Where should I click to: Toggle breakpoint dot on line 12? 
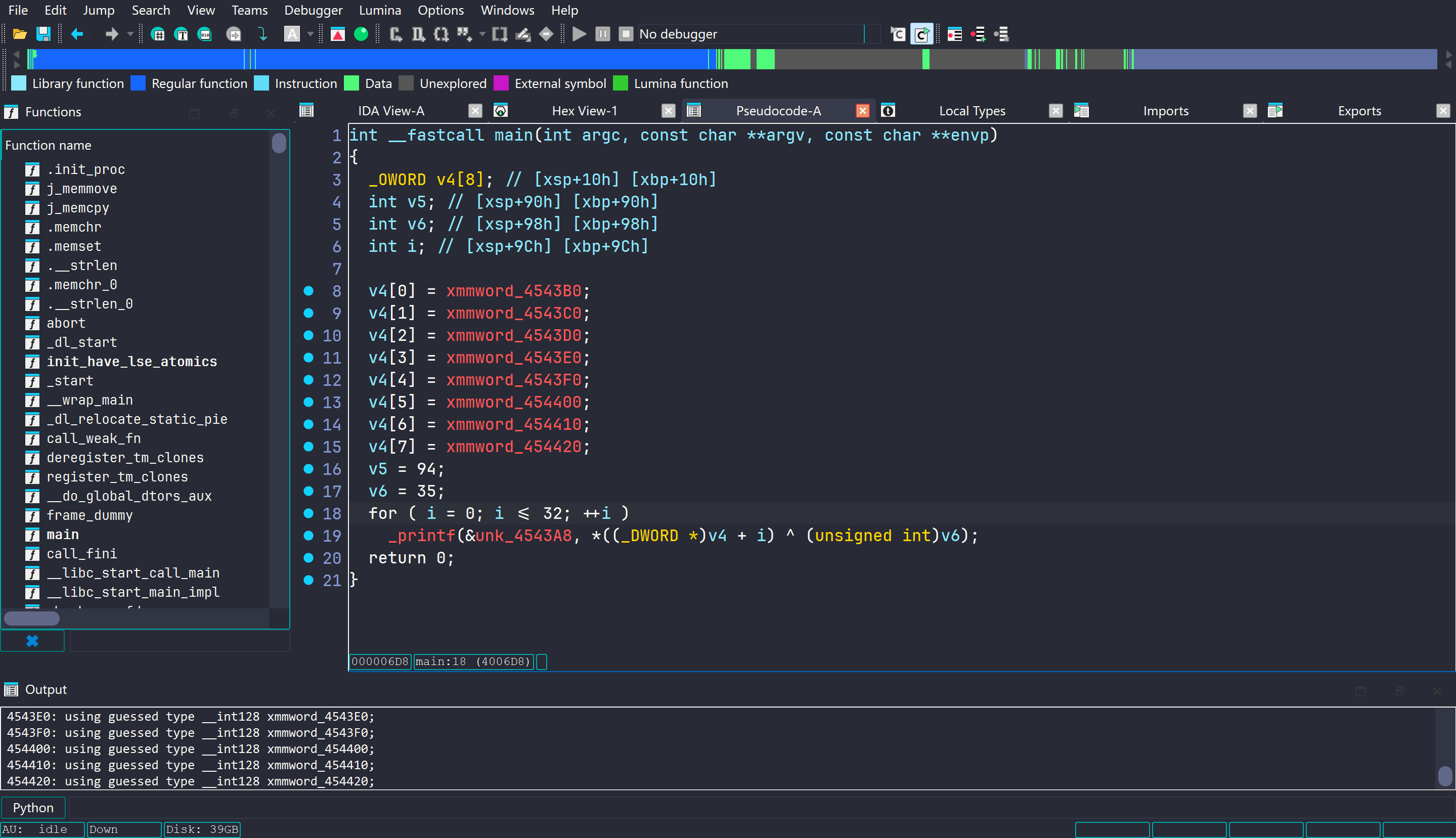click(308, 380)
